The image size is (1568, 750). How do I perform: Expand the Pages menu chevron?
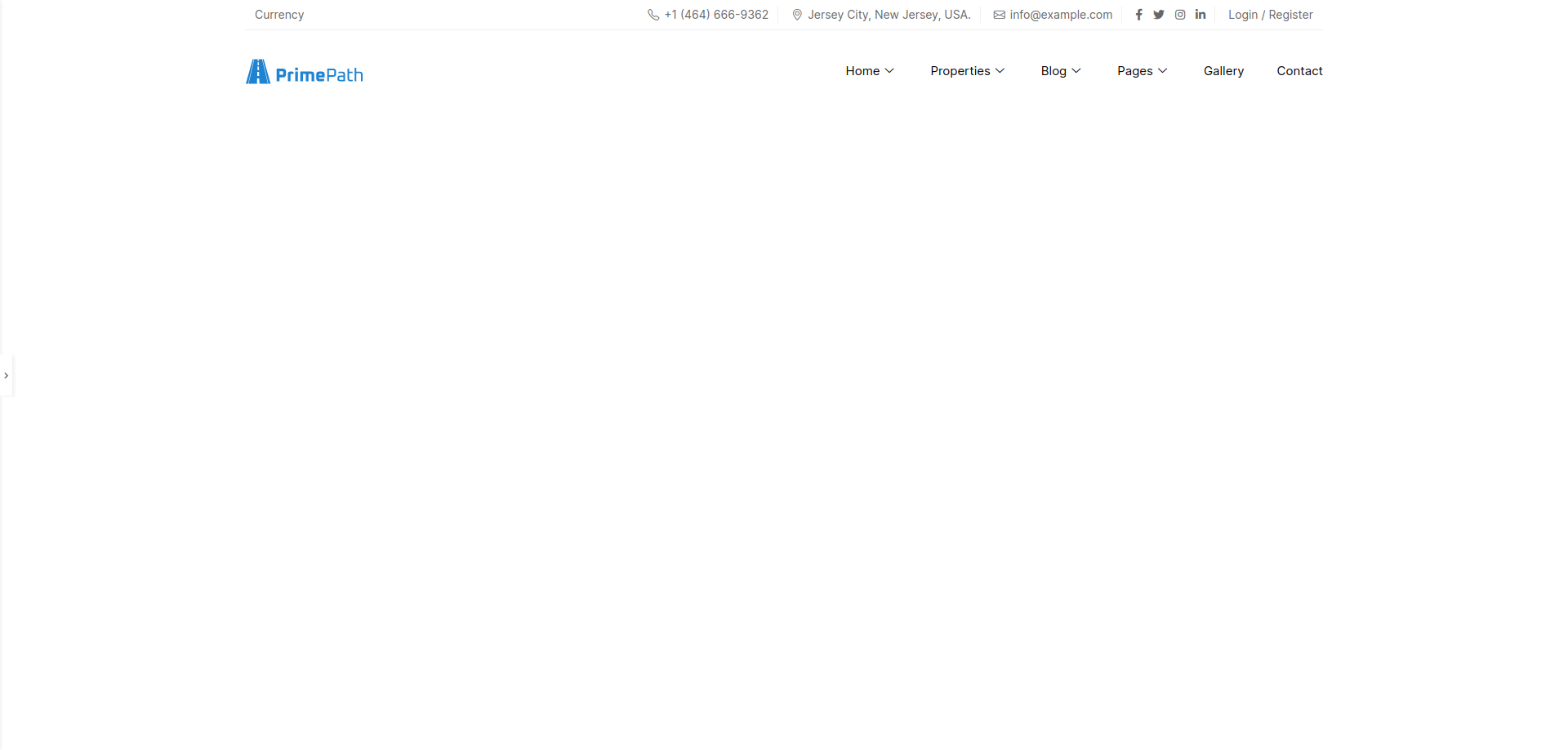point(1162,71)
